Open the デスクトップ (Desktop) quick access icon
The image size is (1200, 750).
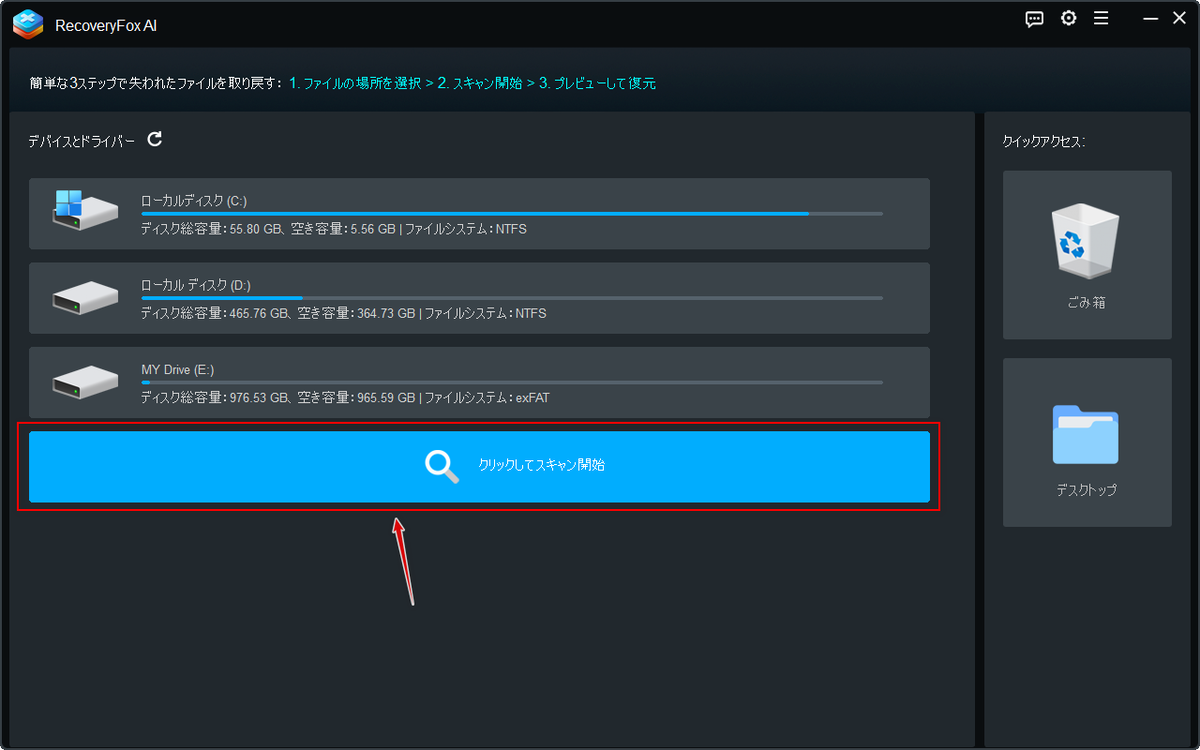[1087, 433]
